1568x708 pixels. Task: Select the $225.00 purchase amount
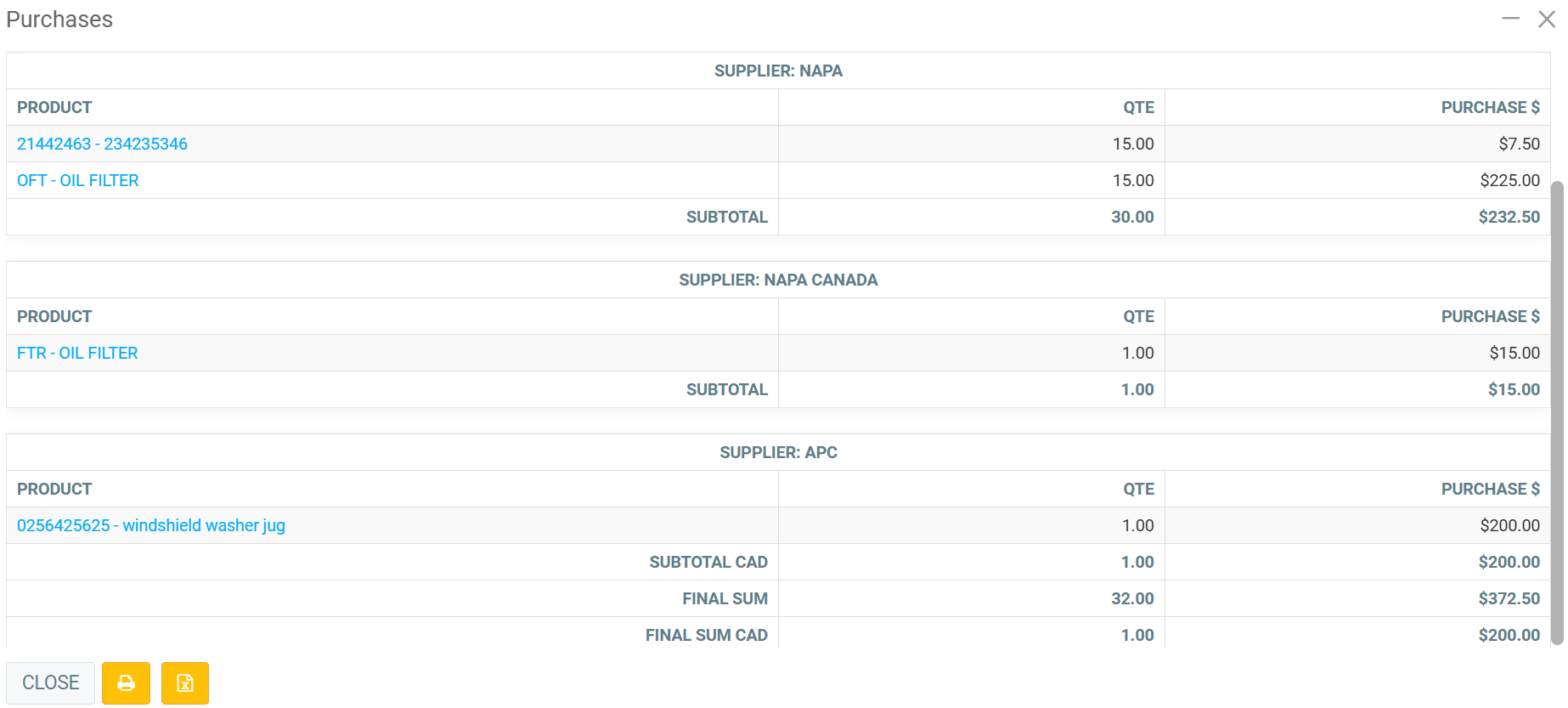1509,180
